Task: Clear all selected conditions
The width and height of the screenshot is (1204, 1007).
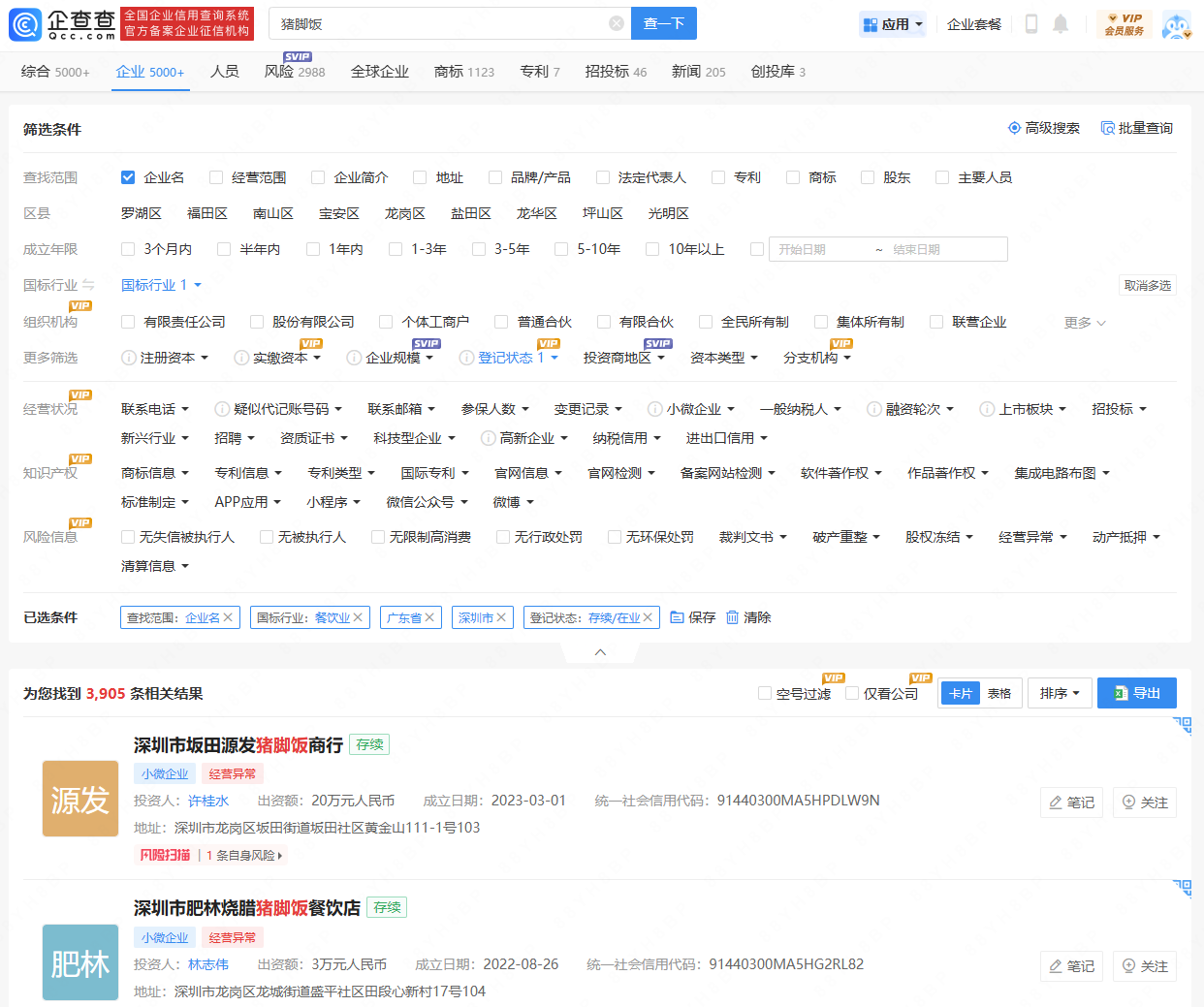Action: (x=748, y=617)
